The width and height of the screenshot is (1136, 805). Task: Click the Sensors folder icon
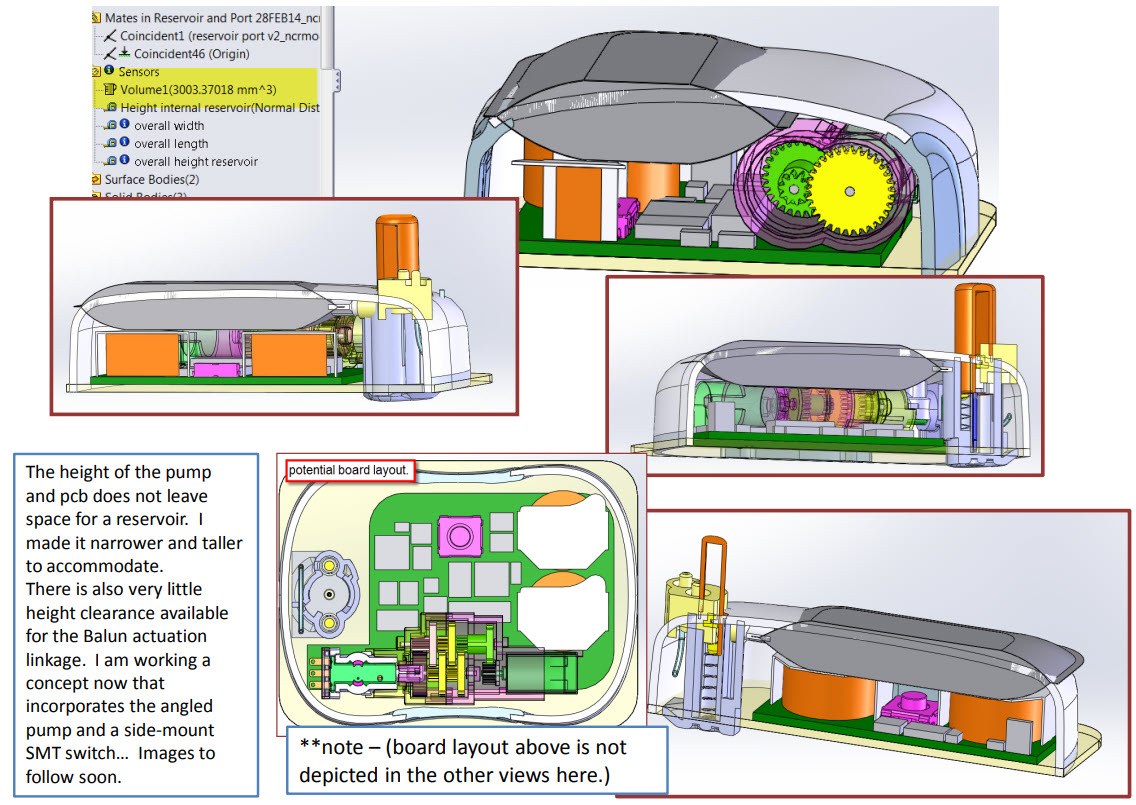coord(96,72)
